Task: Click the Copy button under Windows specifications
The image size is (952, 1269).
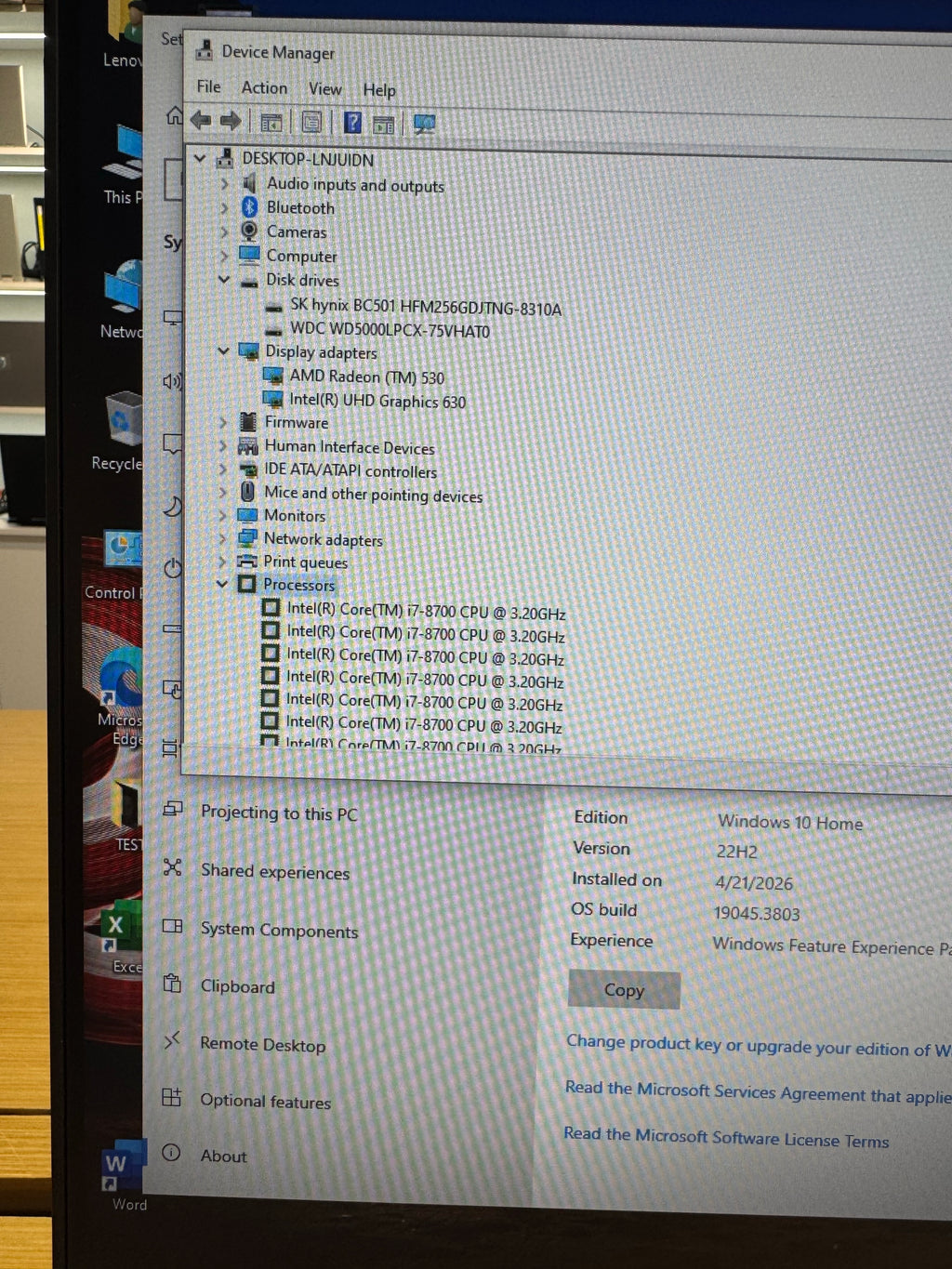Action: 624,990
